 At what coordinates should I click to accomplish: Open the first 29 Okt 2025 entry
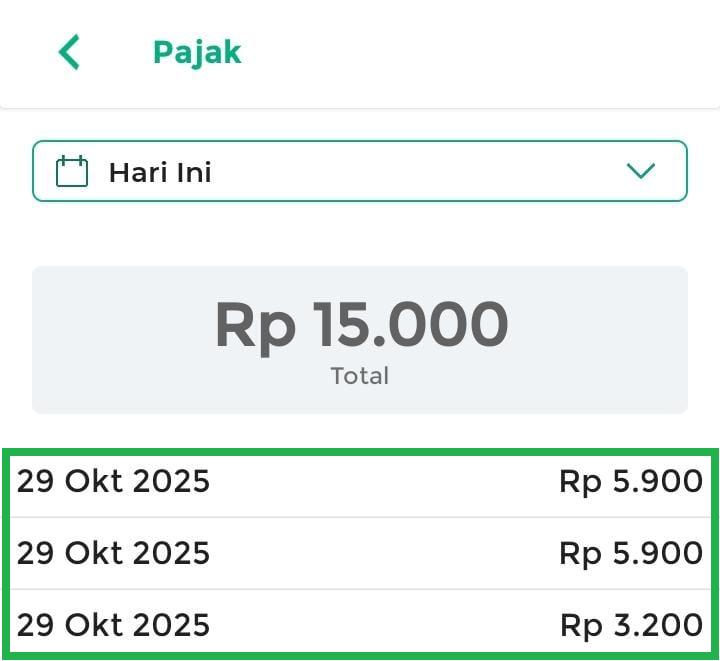click(x=114, y=481)
